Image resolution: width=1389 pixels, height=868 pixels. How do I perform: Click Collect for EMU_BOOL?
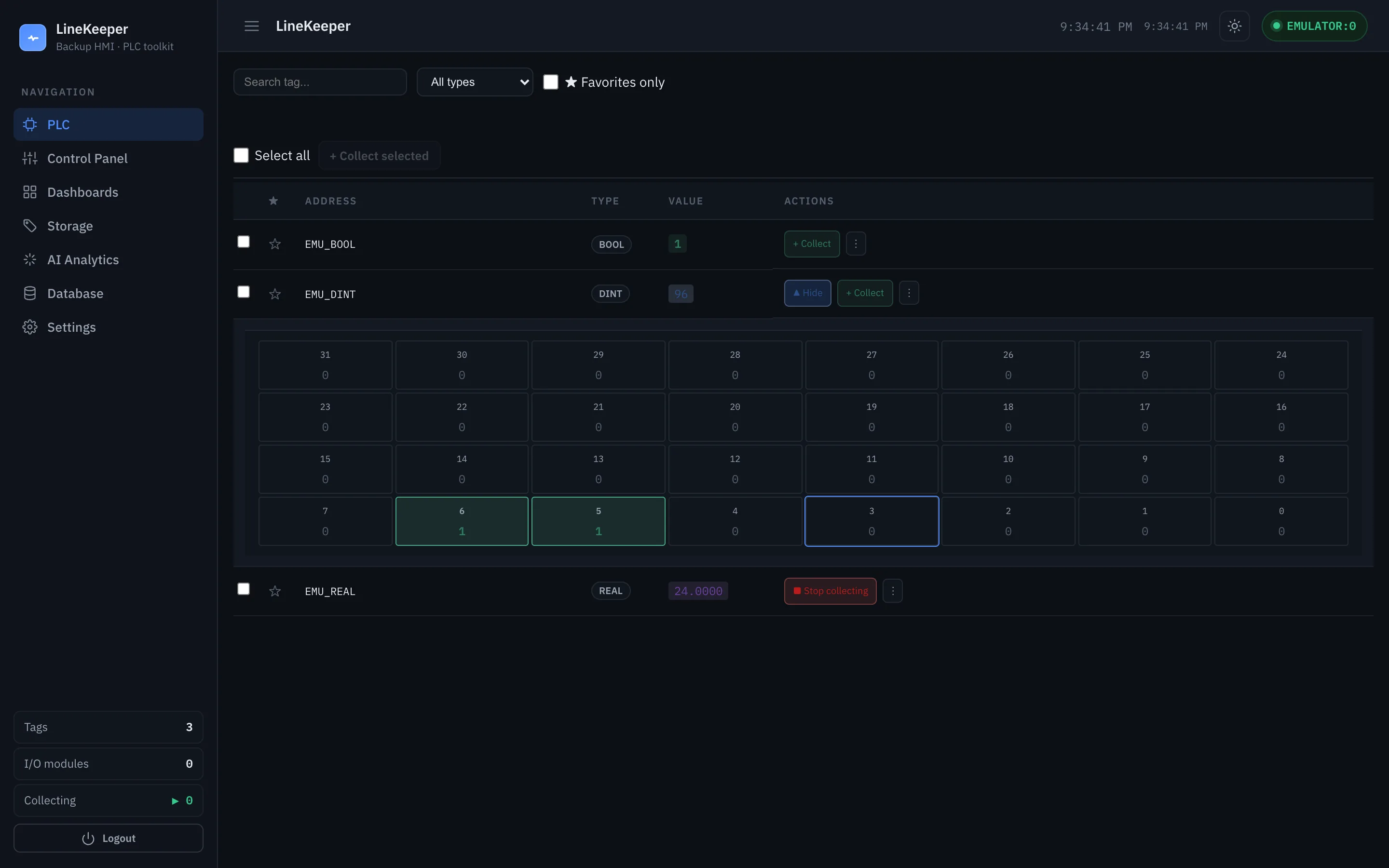pyautogui.click(x=812, y=244)
